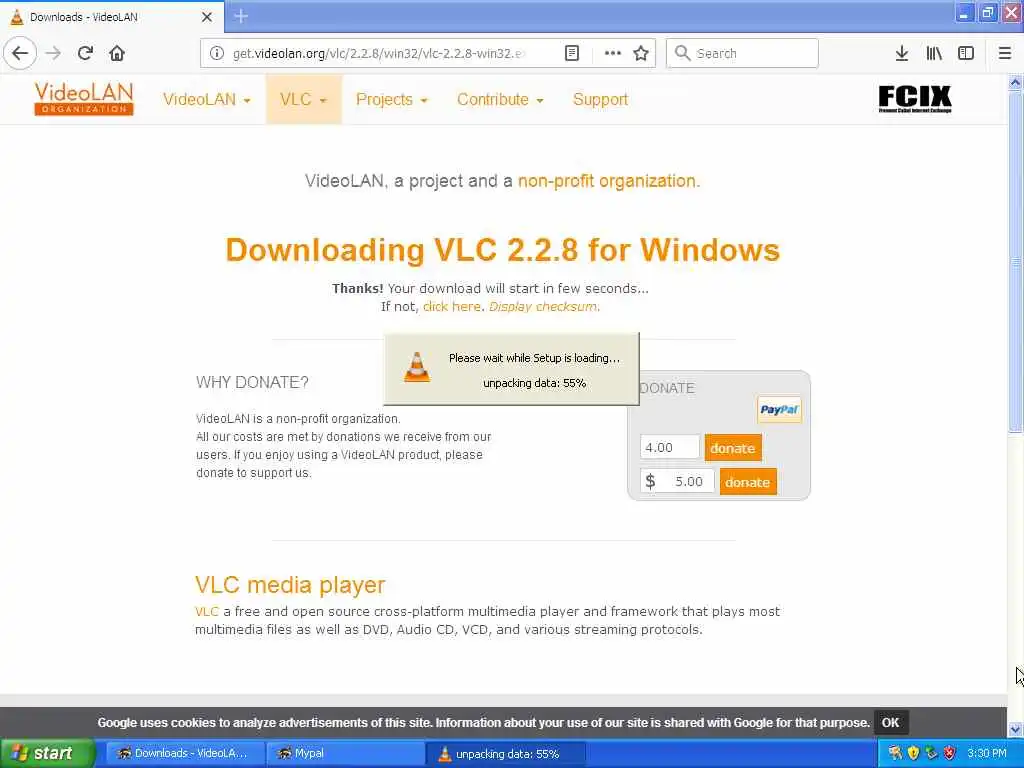Click the 'WHY DONATE?' heading
Screen dimensions: 1024x768
click(x=252, y=382)
